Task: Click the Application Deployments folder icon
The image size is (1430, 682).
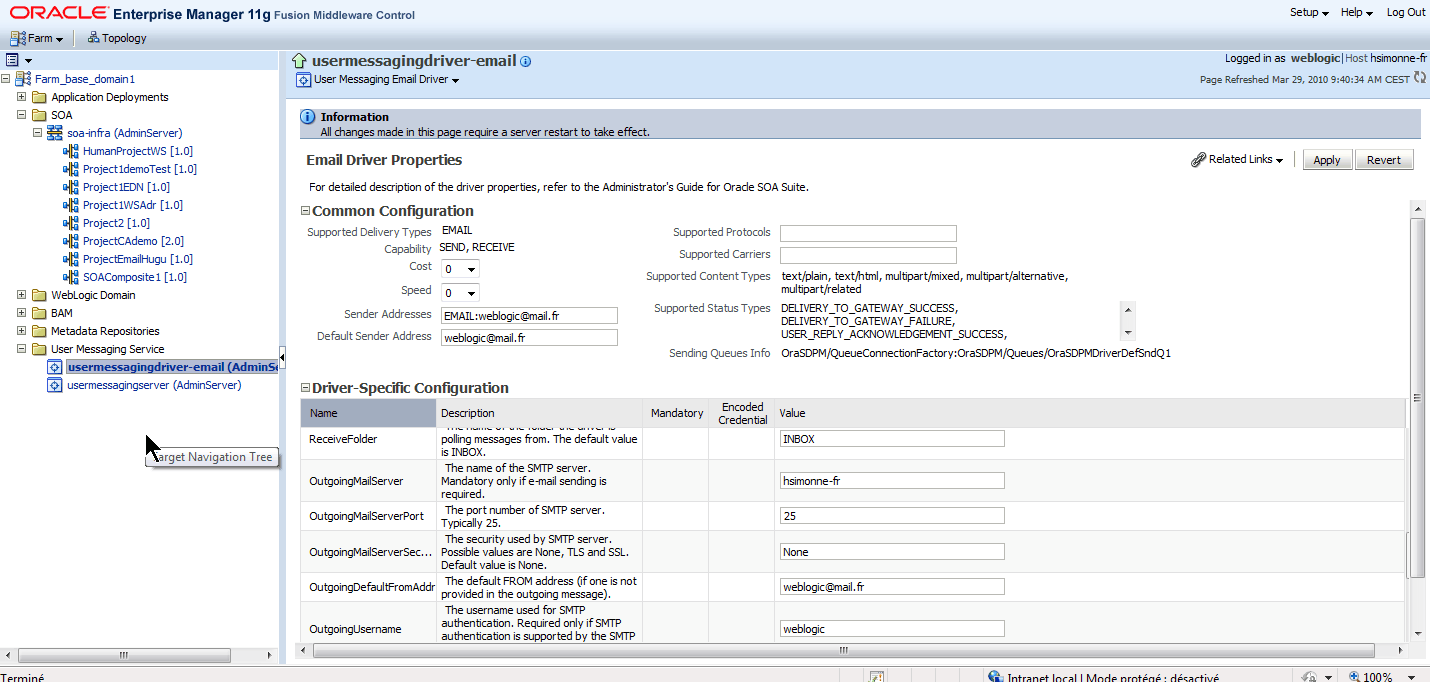Action: pos(39,97)
